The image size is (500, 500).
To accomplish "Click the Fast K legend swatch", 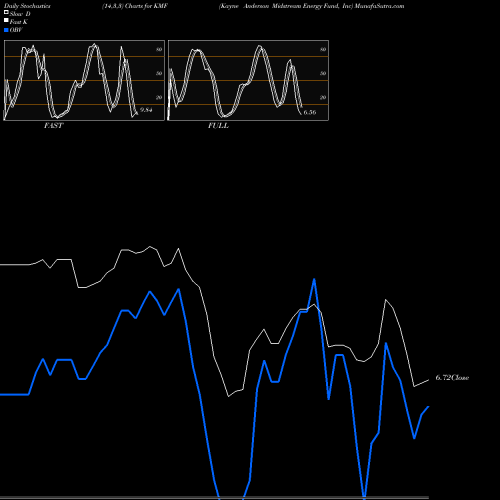I will click(6, 21).
